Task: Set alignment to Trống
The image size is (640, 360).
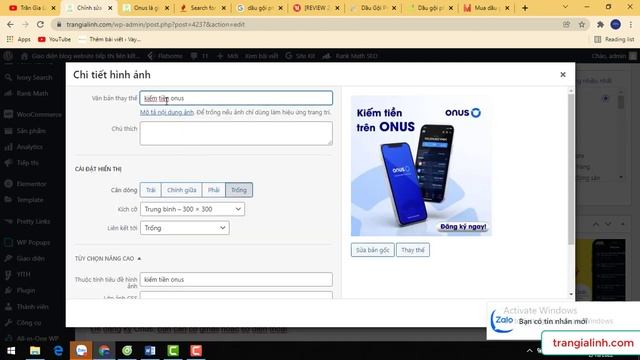Action: pos(239,190)
